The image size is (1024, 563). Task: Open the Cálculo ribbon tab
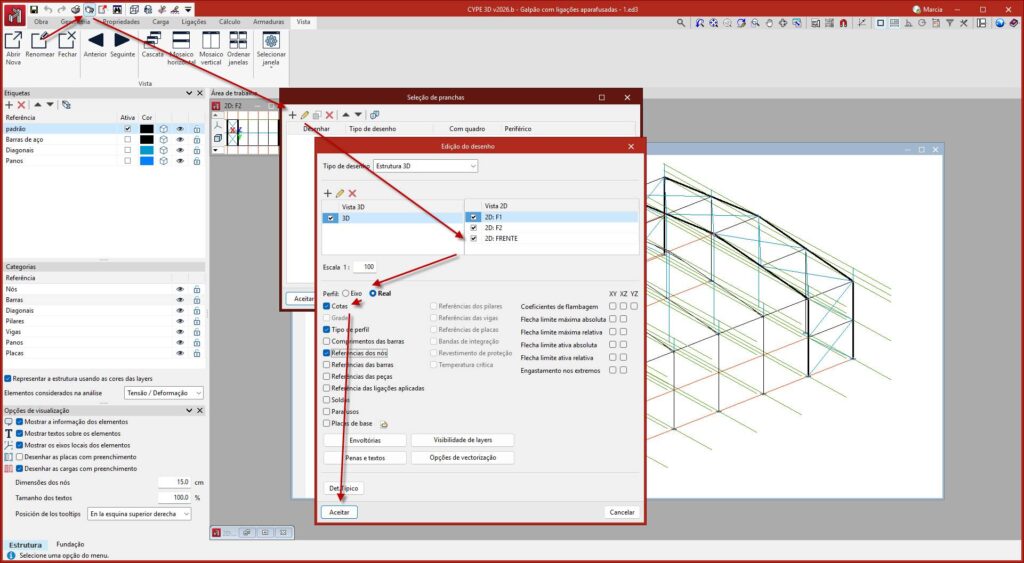point(229,21)
